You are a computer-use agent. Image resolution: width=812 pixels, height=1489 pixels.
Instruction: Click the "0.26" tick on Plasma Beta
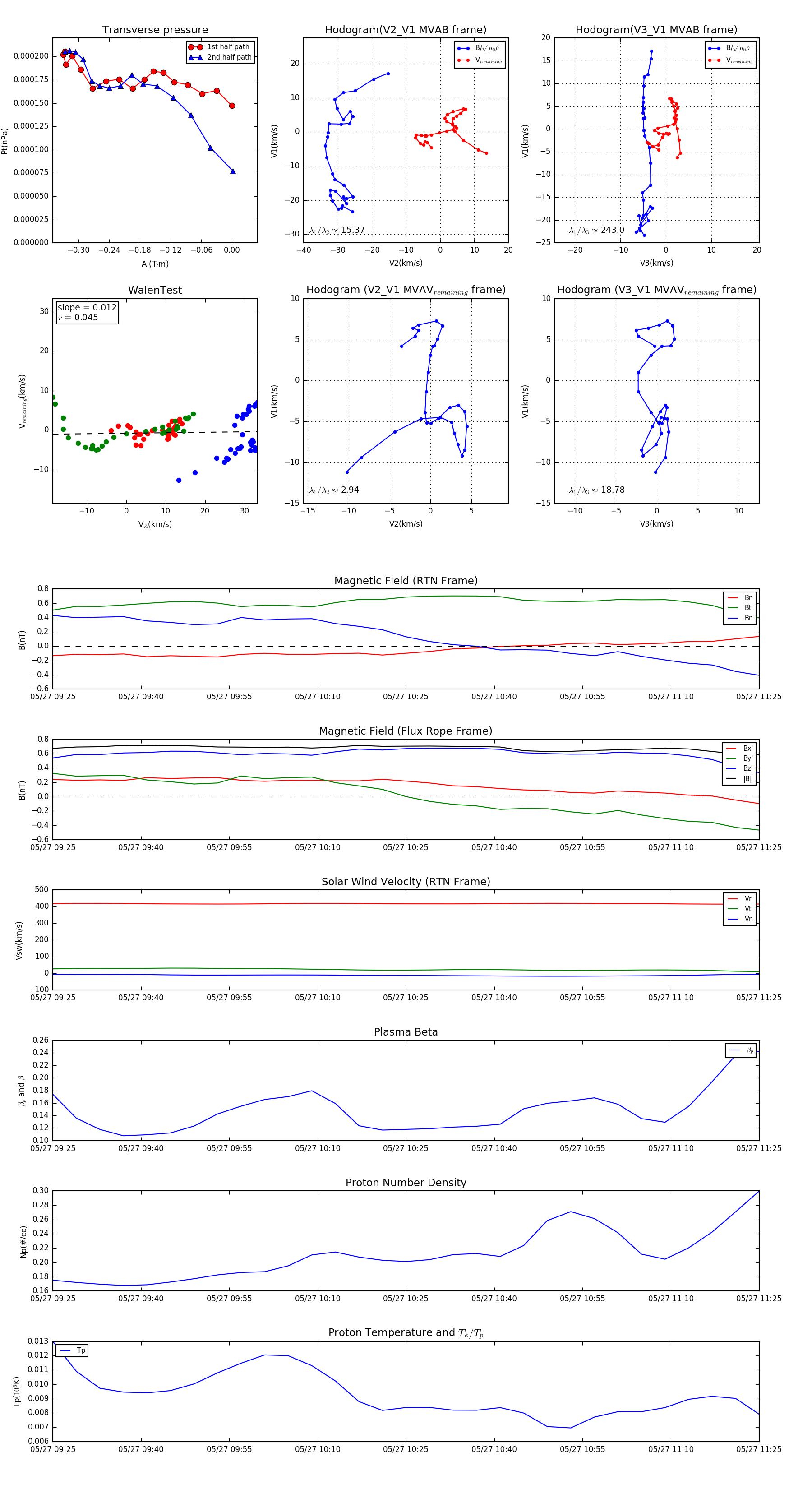point(41,1040)
